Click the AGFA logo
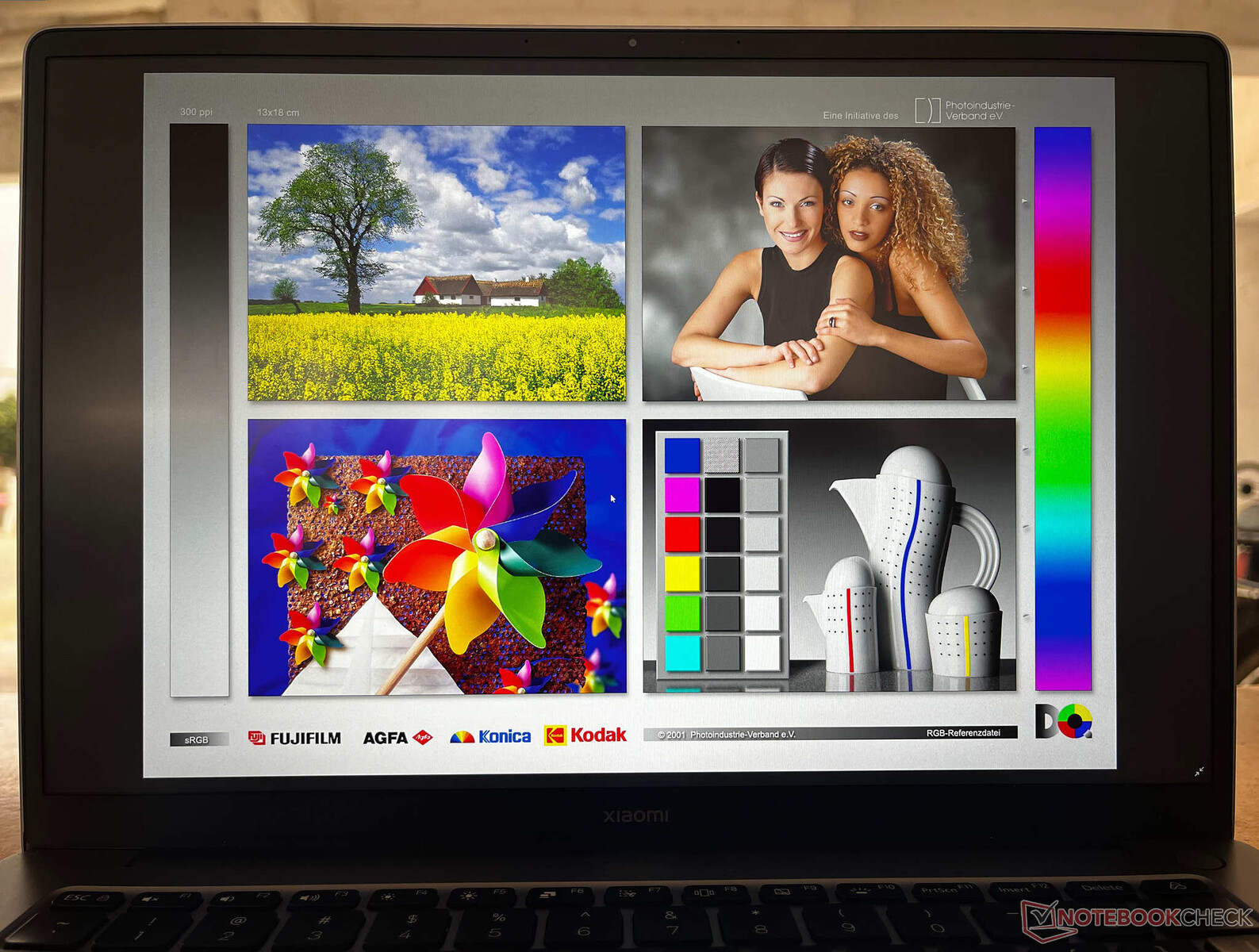This screenshot has height=952, width=1259. pyautogui.click(x=397, y=738)
